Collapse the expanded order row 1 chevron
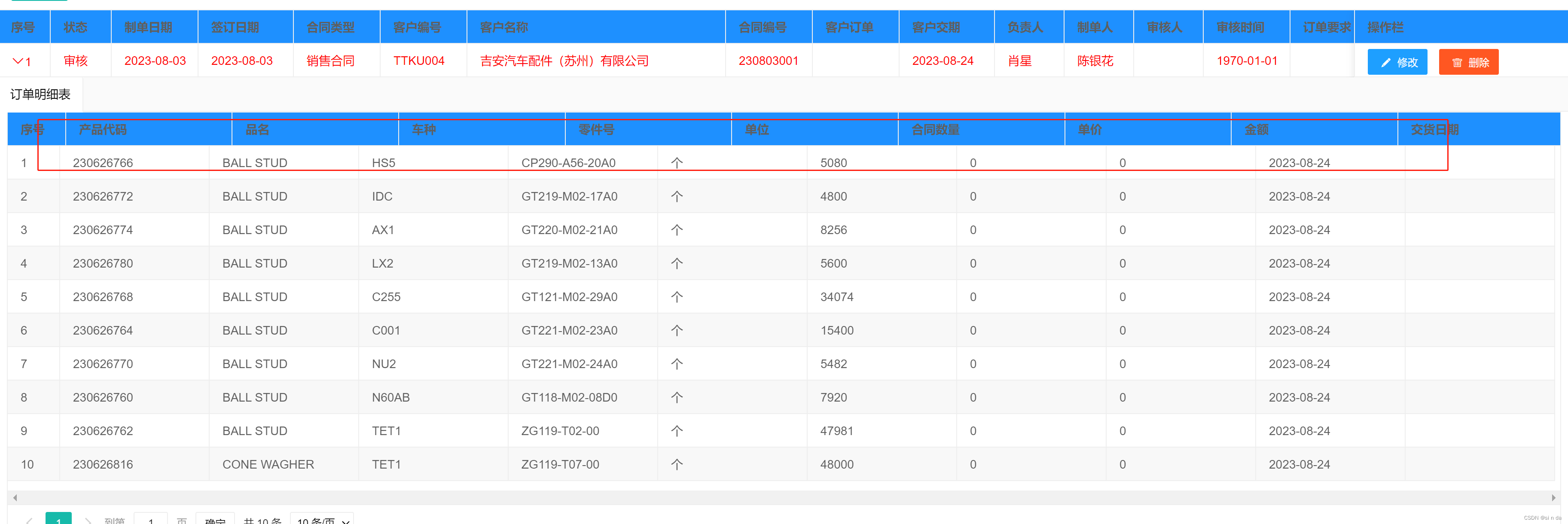This screenshot has height=524, width=1568. pos(18,61)
